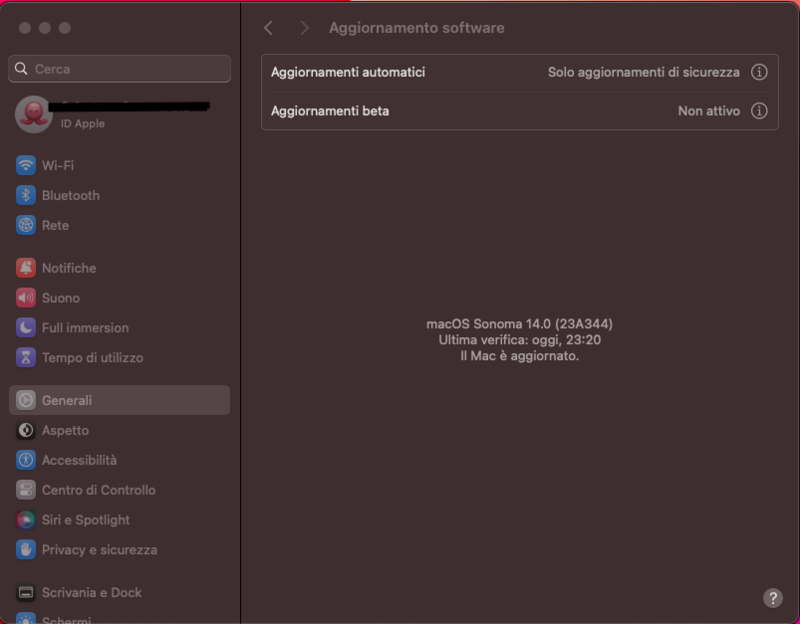Open Notifiche settings from sidebar
800x624 pixels.
pos(119,268)
